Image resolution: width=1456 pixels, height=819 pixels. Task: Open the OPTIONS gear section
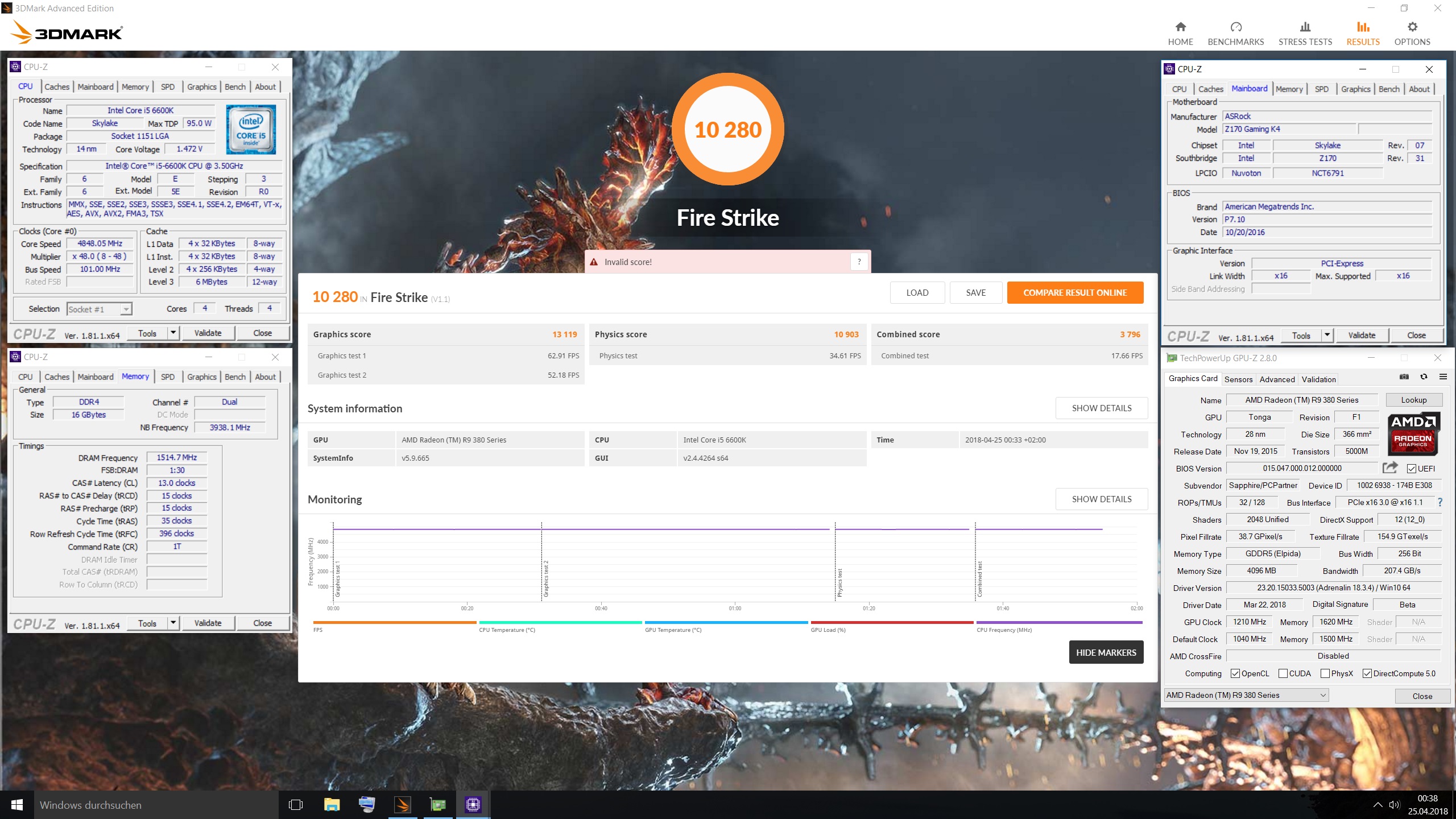point(1412,34)
